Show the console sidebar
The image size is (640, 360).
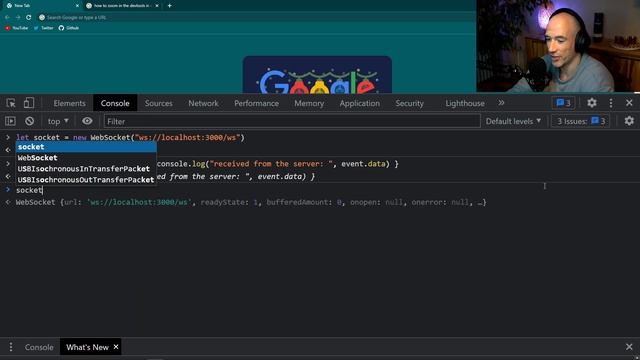click(10, 121)
